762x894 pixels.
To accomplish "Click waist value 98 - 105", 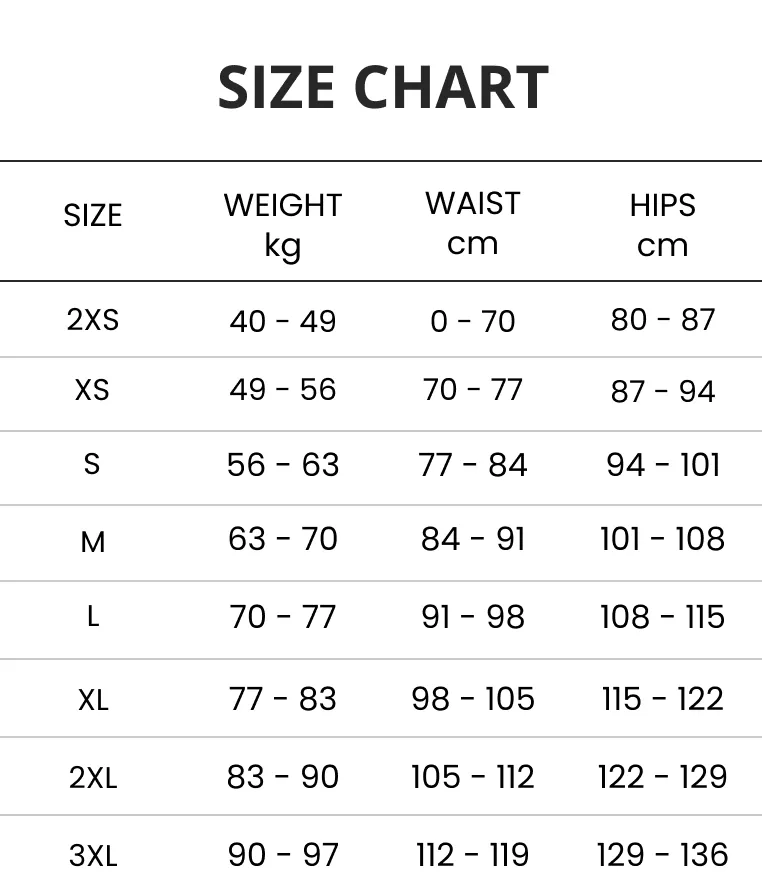I will click(x=472, y=699).
